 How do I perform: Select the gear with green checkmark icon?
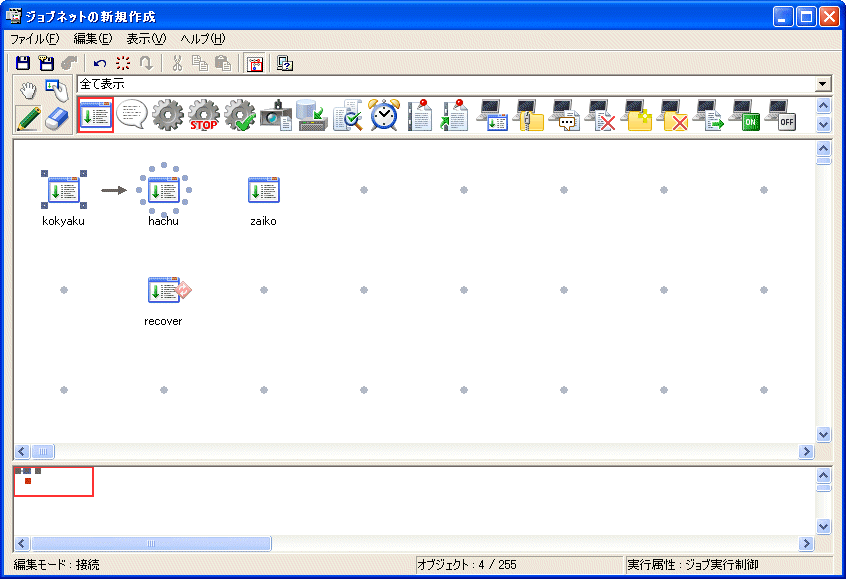(x=240, y=114)
